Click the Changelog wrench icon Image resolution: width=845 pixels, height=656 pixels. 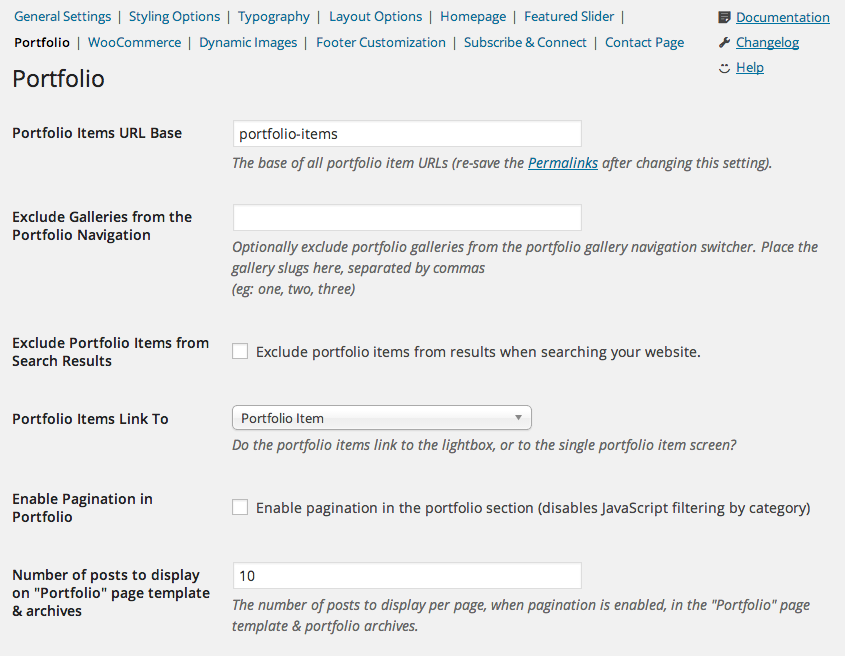tap(724, 42)
